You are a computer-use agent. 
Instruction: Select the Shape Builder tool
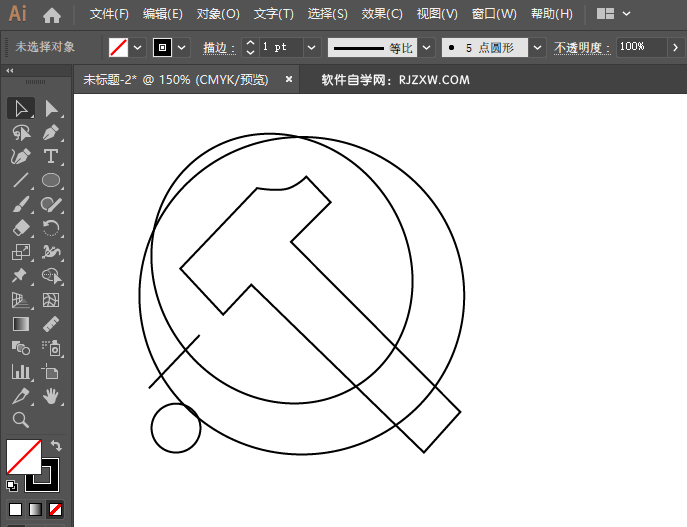[x=51, y=276]
